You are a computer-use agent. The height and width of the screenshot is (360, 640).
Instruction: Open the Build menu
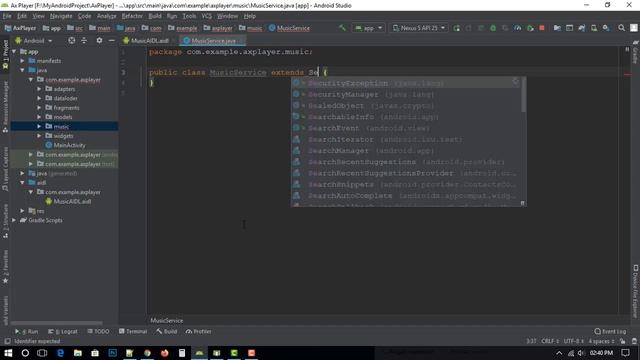[x=155, y=16]
